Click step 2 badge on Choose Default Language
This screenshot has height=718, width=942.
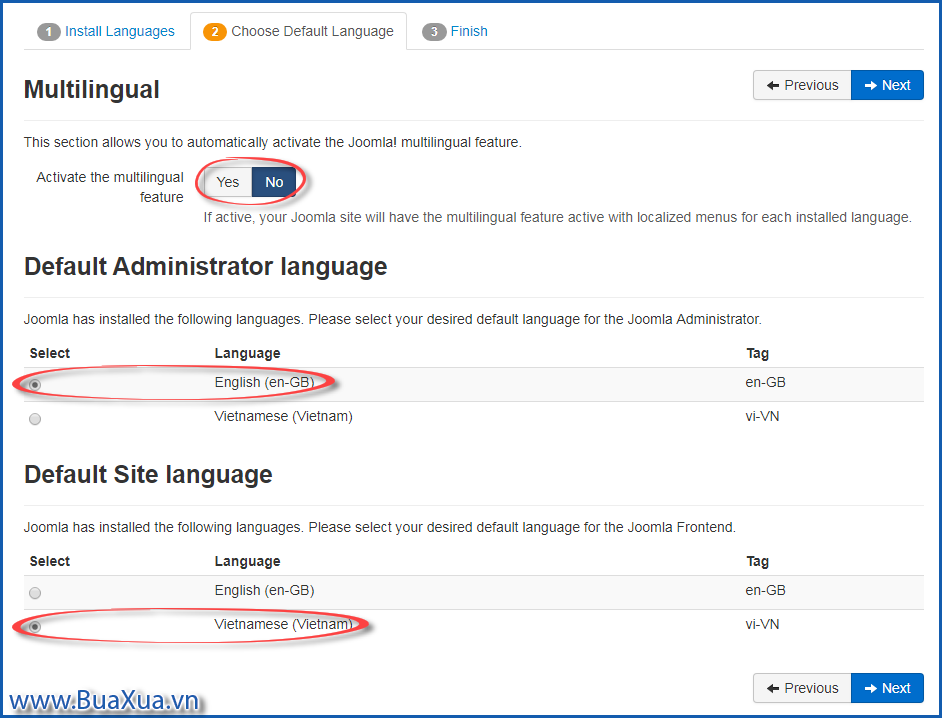(214, 32)
